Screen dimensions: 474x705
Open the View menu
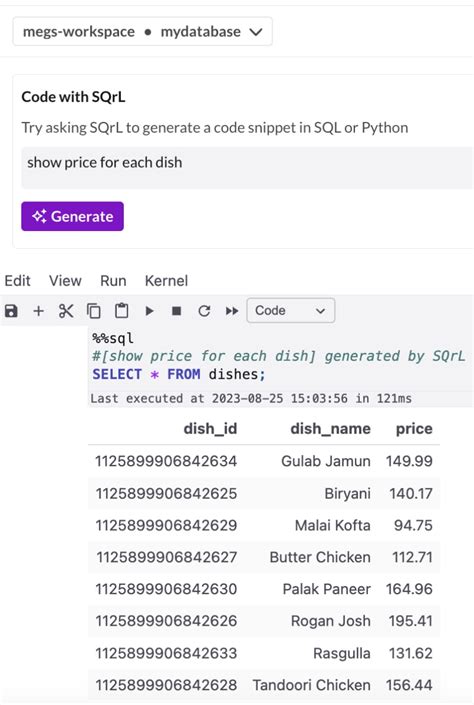coord(65,281)
